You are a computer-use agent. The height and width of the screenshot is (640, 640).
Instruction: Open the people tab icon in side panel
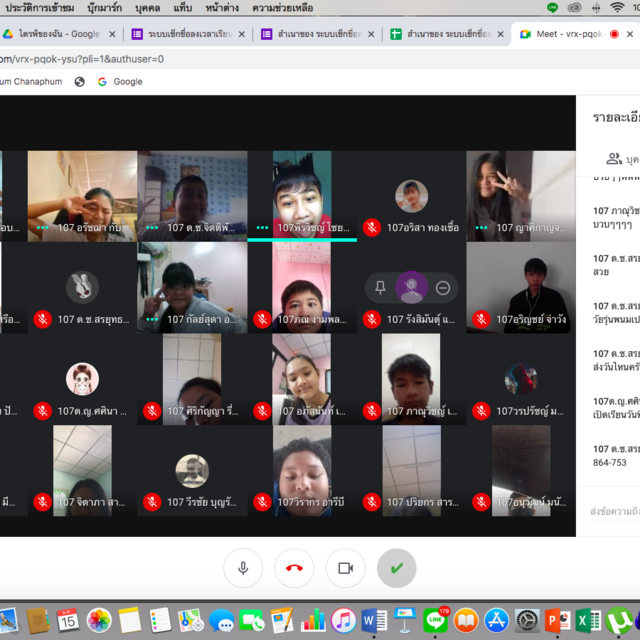614,159
